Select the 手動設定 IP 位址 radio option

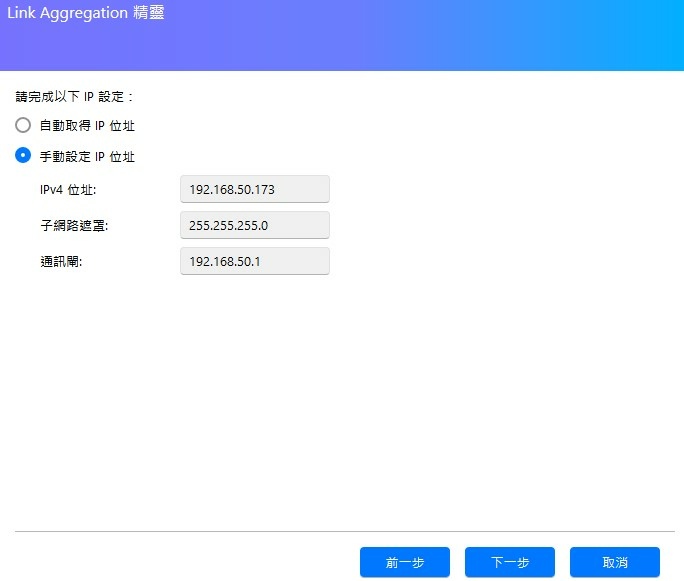click(x=23, y=155)
